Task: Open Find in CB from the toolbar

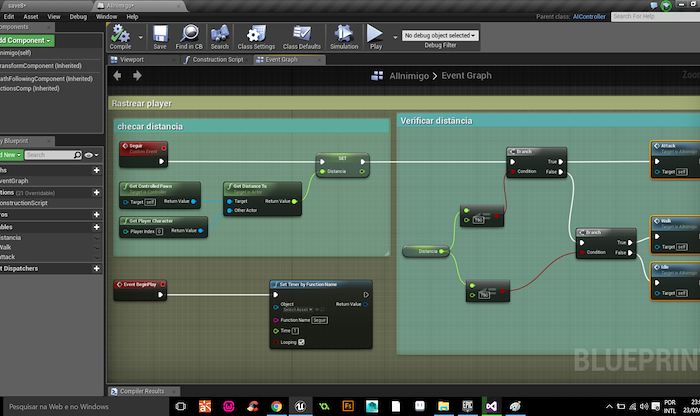Action: pos(189,35)
